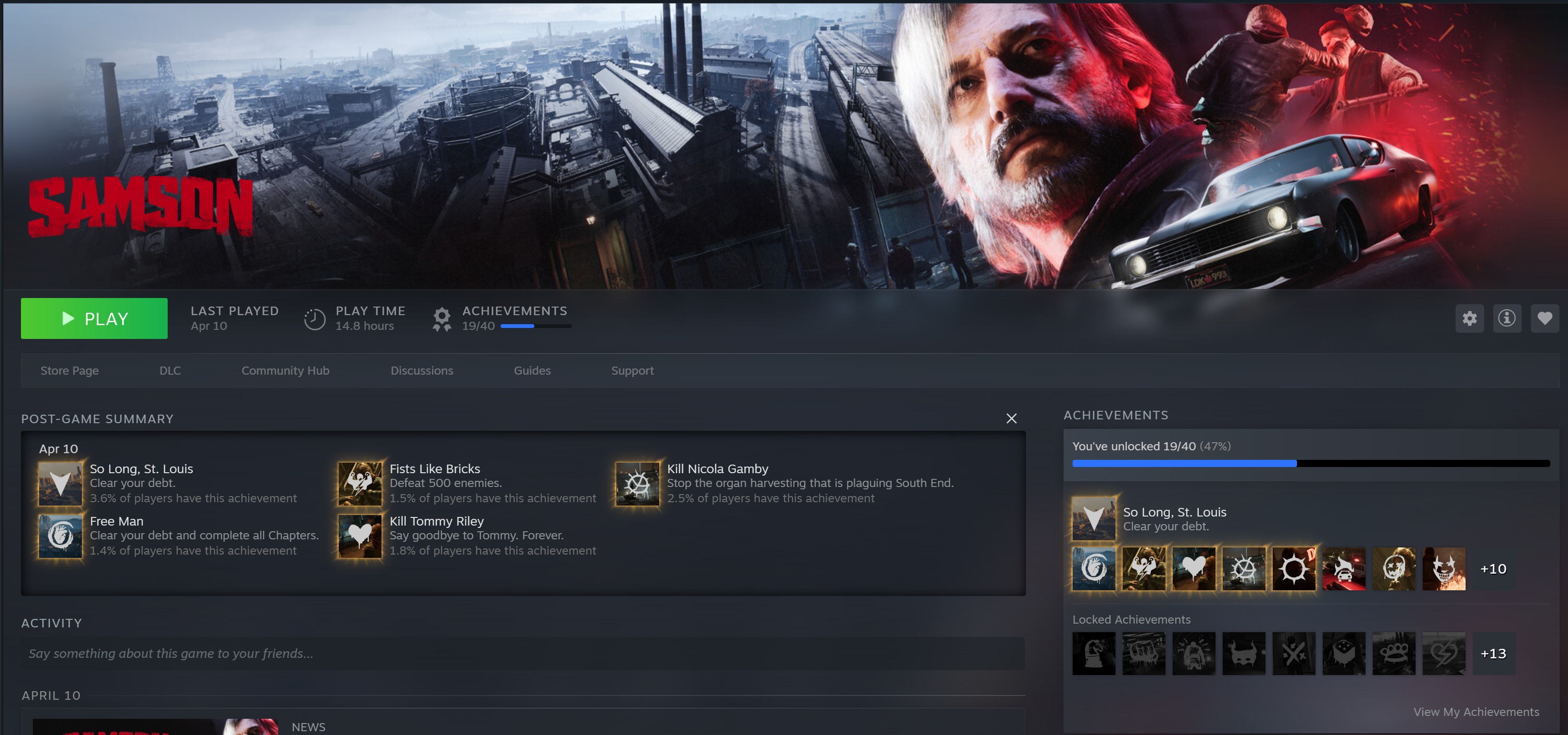The image size is (1568, 735).
Task: Click the game info icon
Action: pyautogui.click(x=1507, y=318)
